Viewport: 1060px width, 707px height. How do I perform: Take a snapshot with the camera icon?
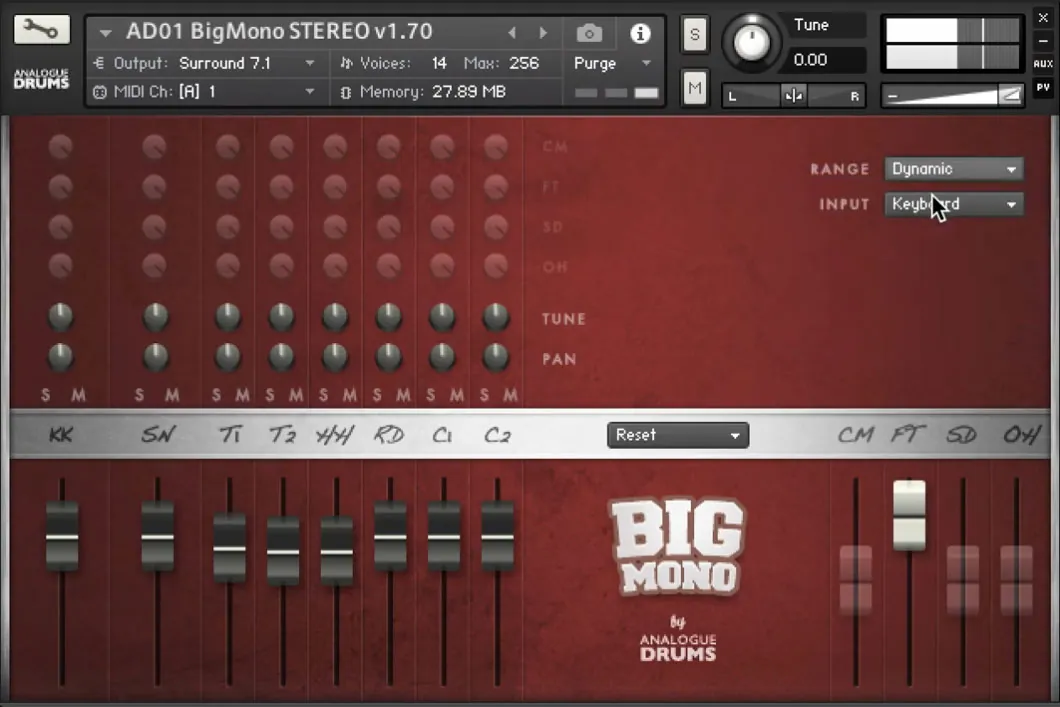589,32
